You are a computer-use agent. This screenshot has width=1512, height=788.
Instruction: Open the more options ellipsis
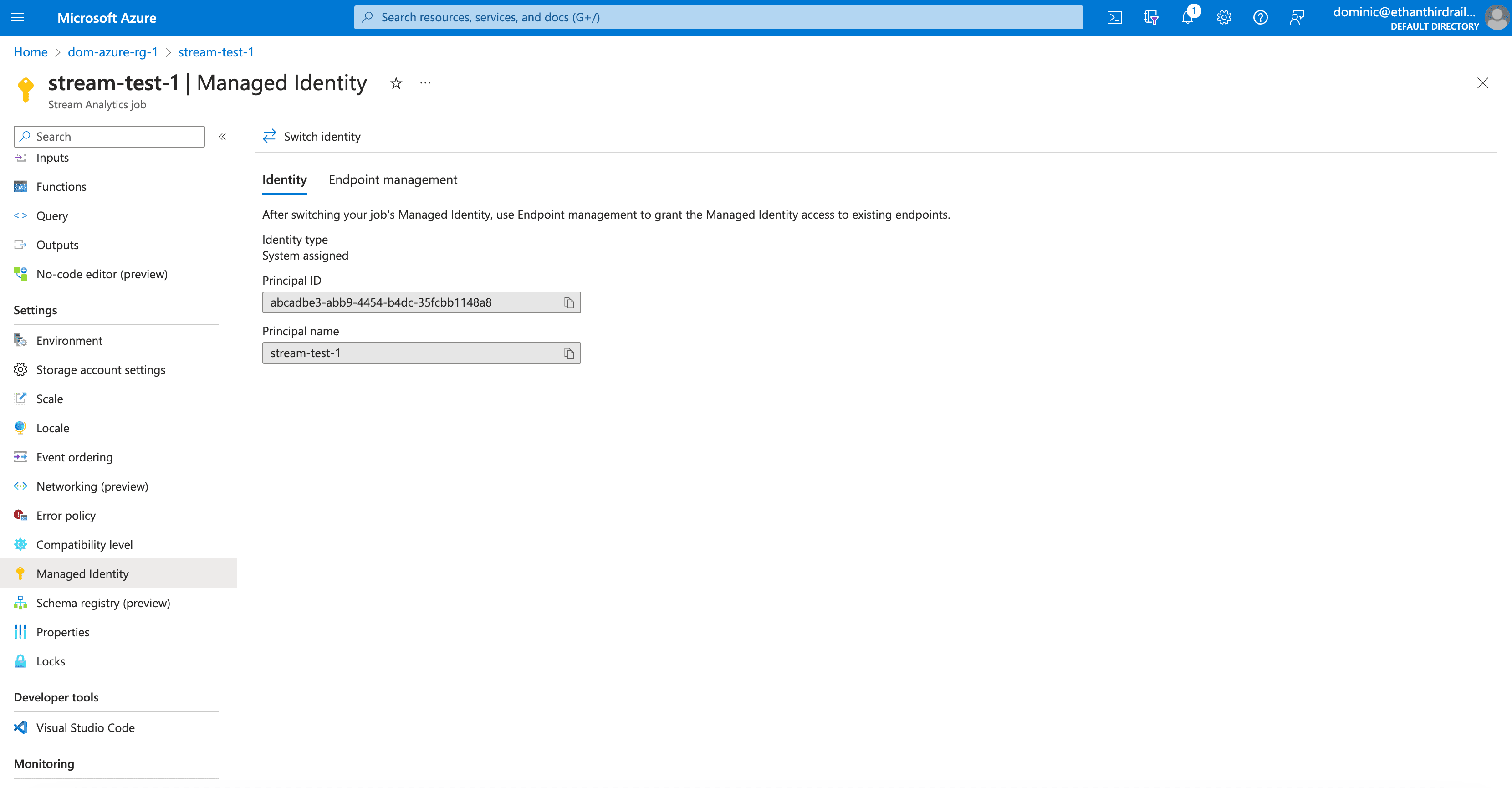(x=425, y=83)
